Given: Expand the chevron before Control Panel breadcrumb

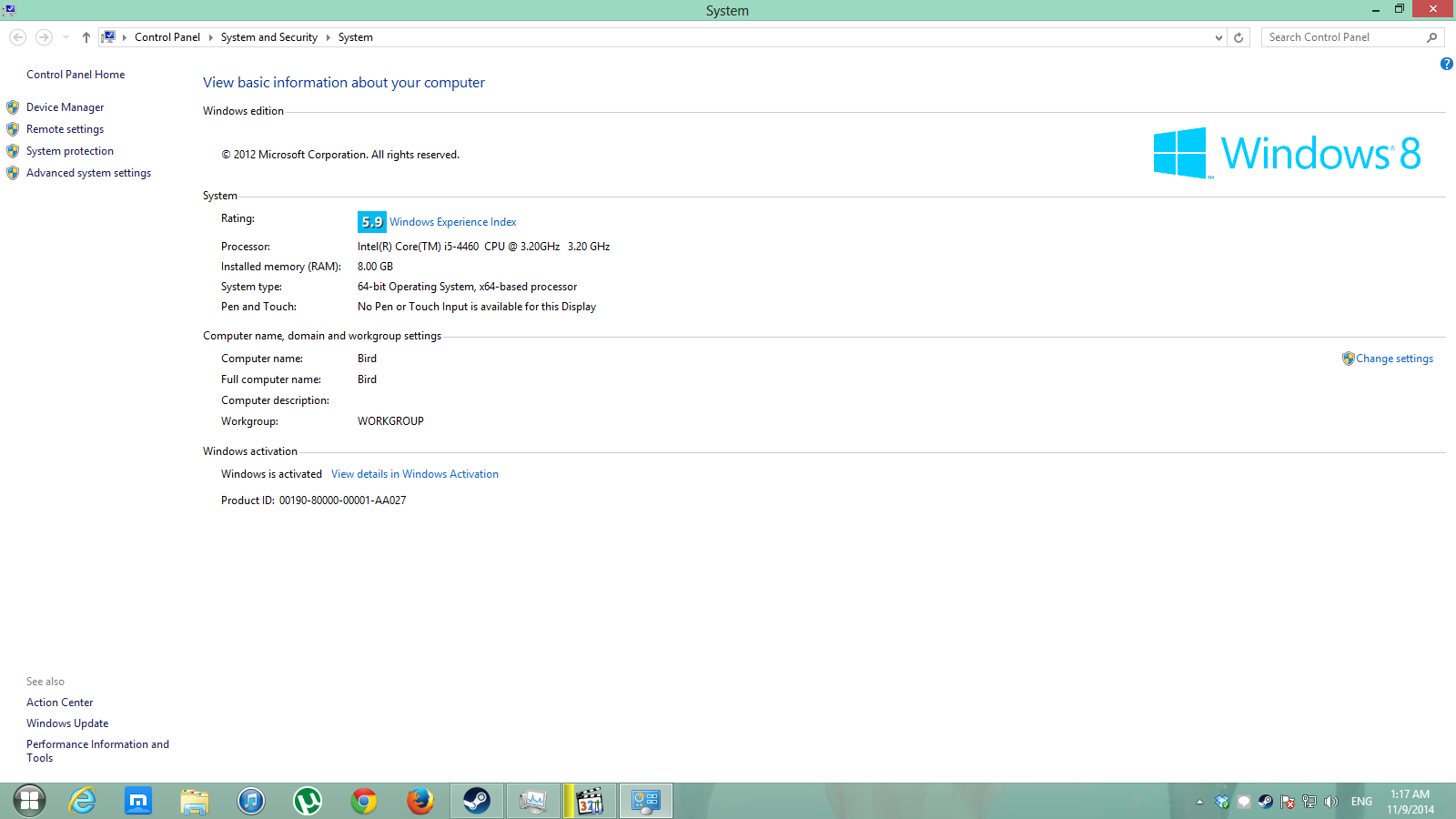Looking at the screenshot, I should (125, 37).
